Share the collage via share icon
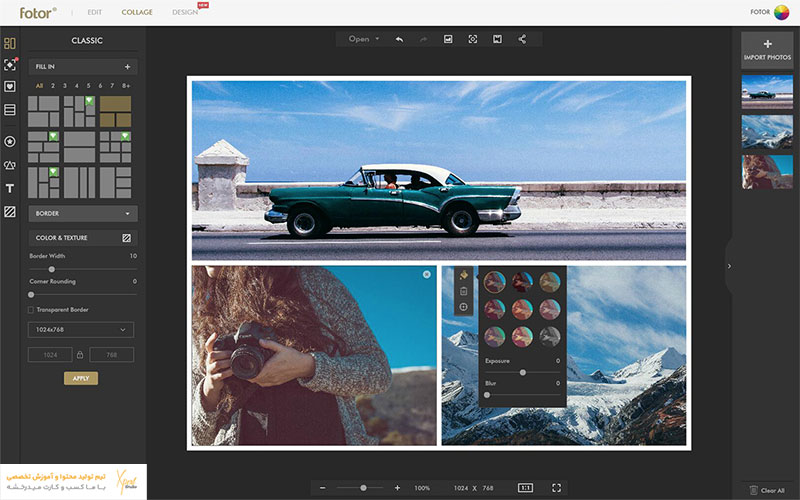800x500 pixels. (x=522, y=39)
